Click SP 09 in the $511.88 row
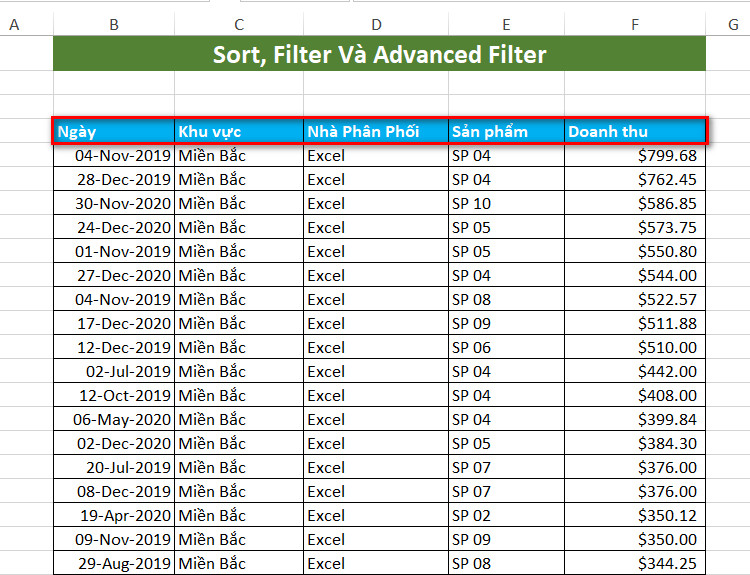The width and height of the screenshot is (750, 575). click(507, 323)
